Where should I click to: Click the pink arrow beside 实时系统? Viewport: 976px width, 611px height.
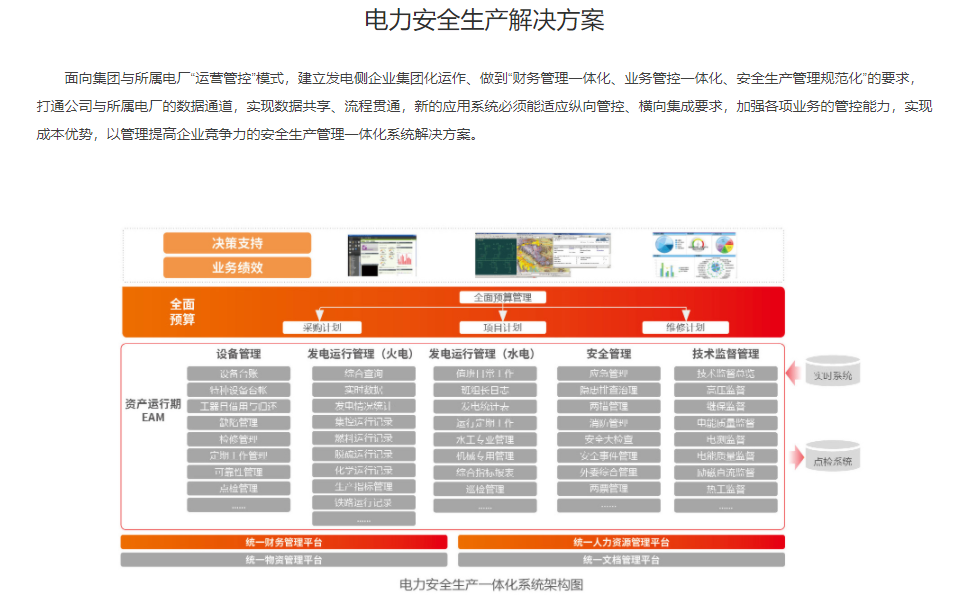coord(797,374)
